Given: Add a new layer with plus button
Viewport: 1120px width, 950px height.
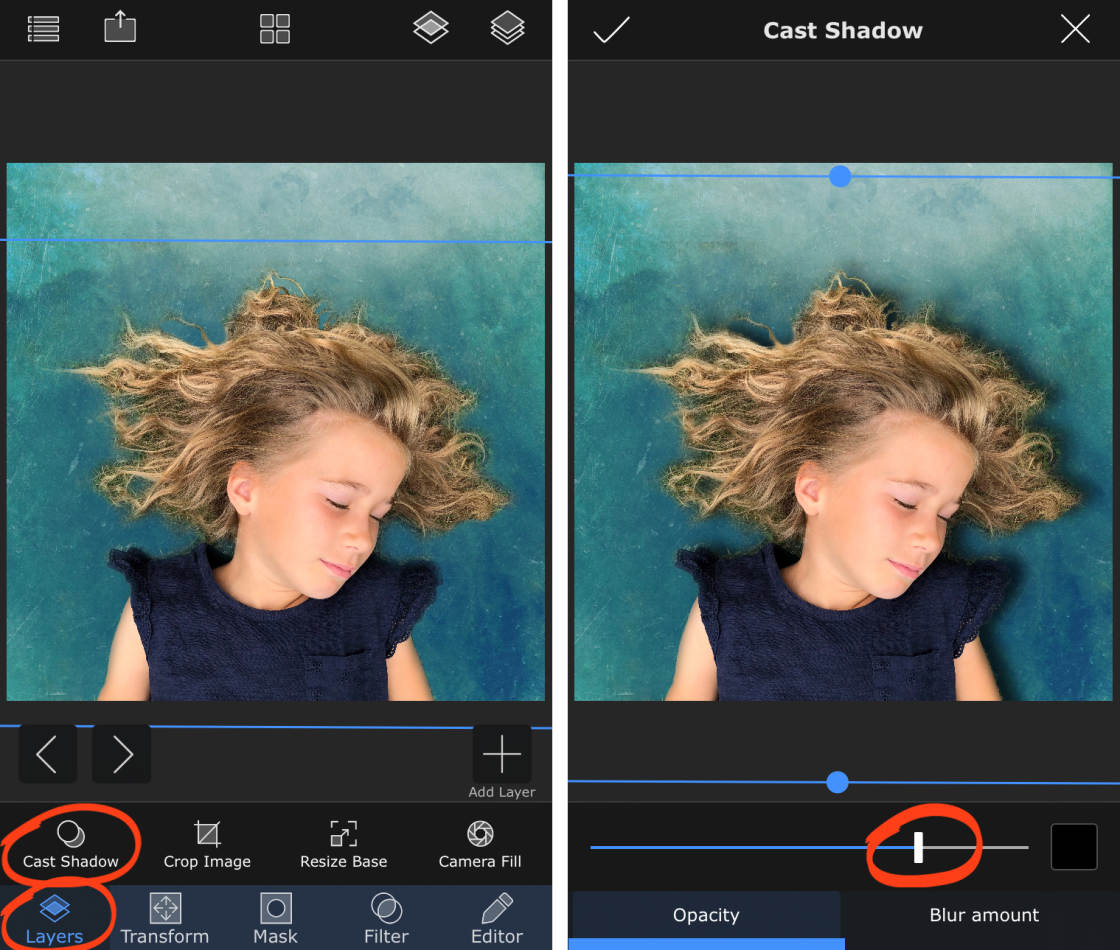Looking at the screenshot, I should (x=502, y=754).
